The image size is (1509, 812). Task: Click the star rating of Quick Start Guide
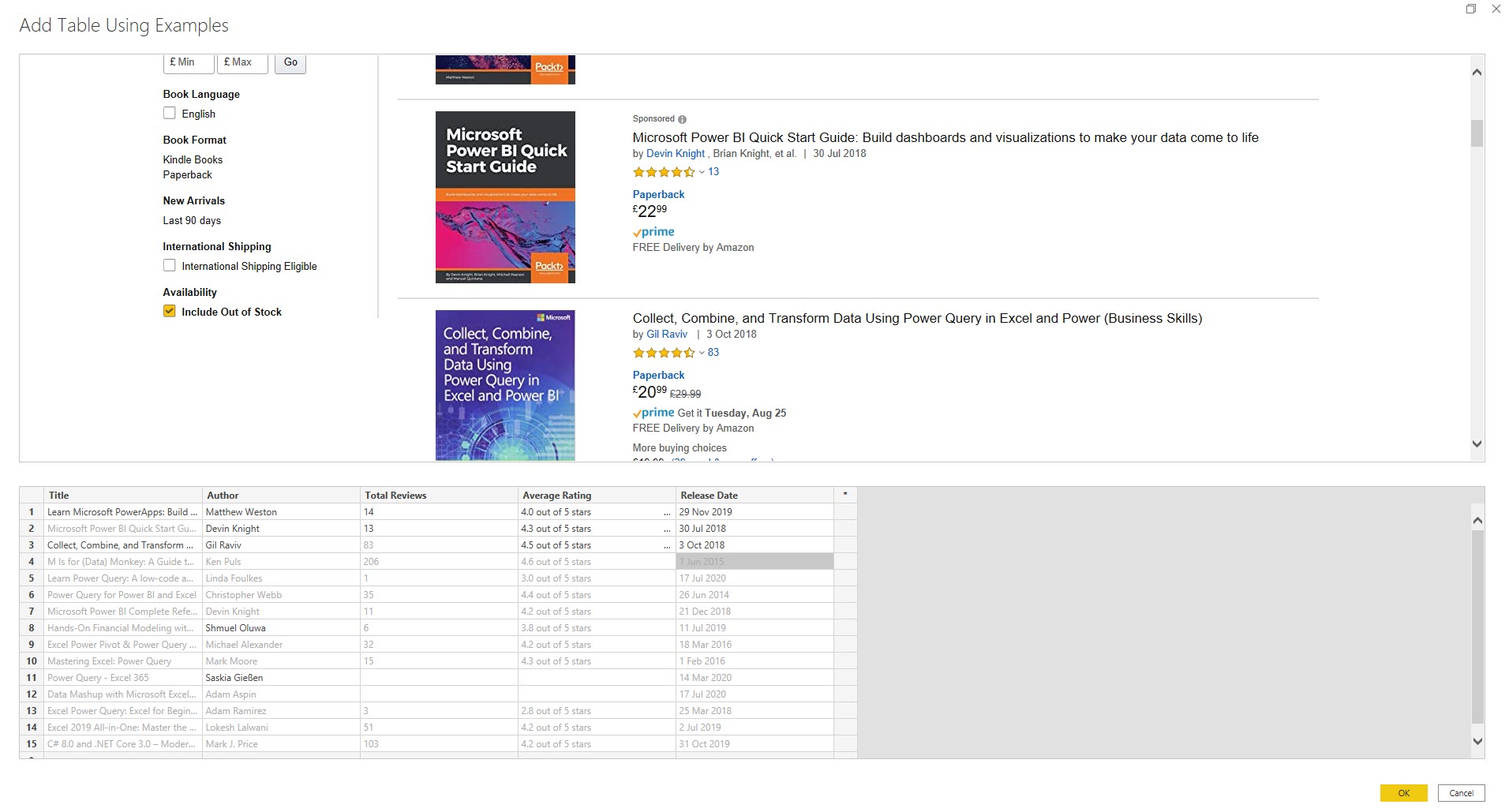[663, 172]
